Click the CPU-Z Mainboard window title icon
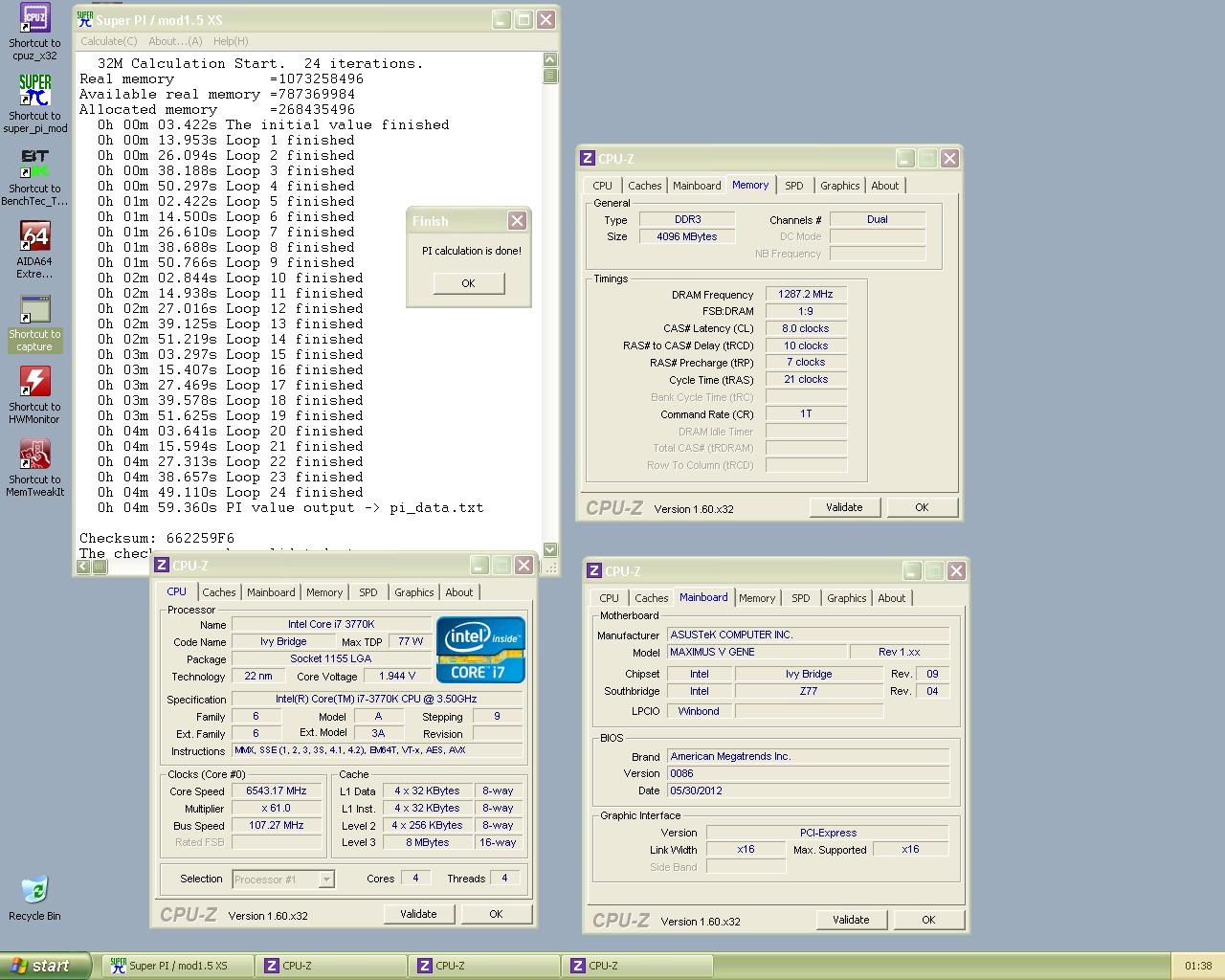Screen dimensions: 1225x980 pos(595,571)
